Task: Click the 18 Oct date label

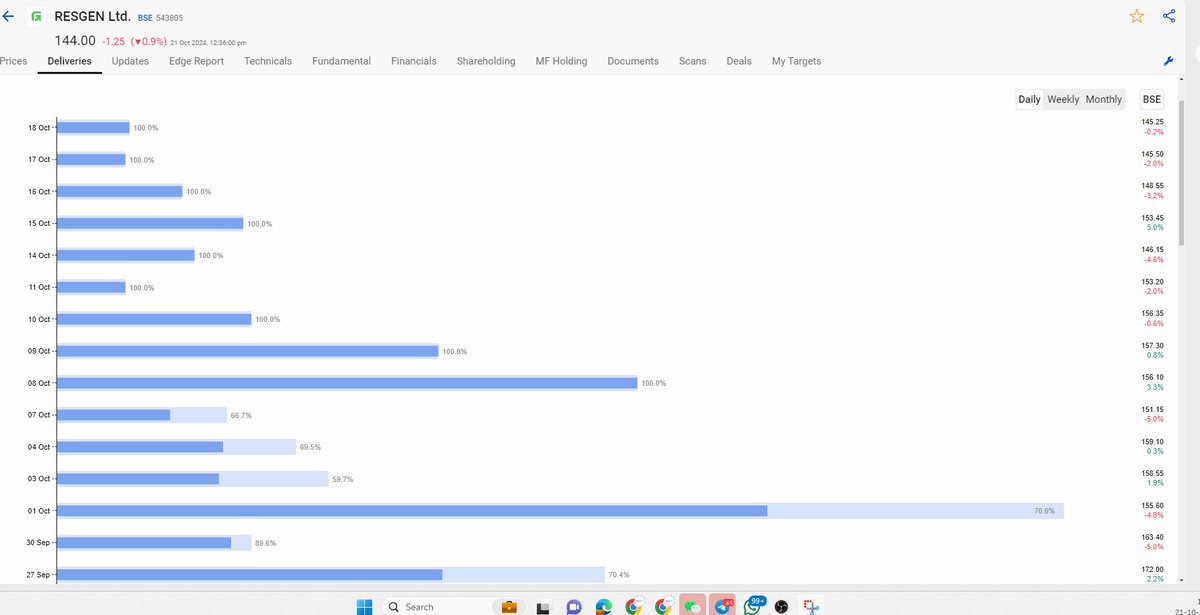Action: coord(39,128)
